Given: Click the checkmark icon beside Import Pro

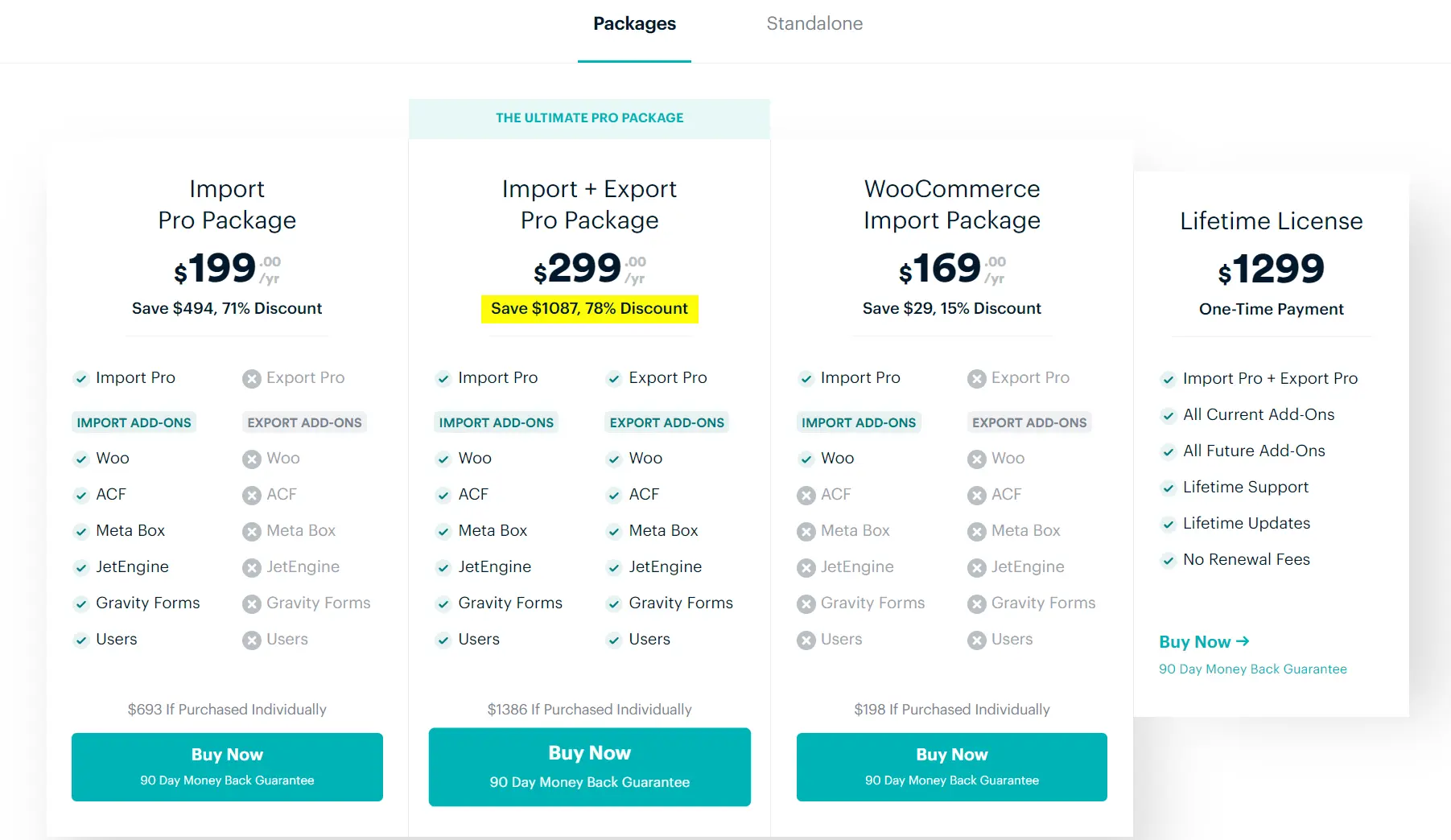Looking at the screenshot, I should (x=81, y=378).
